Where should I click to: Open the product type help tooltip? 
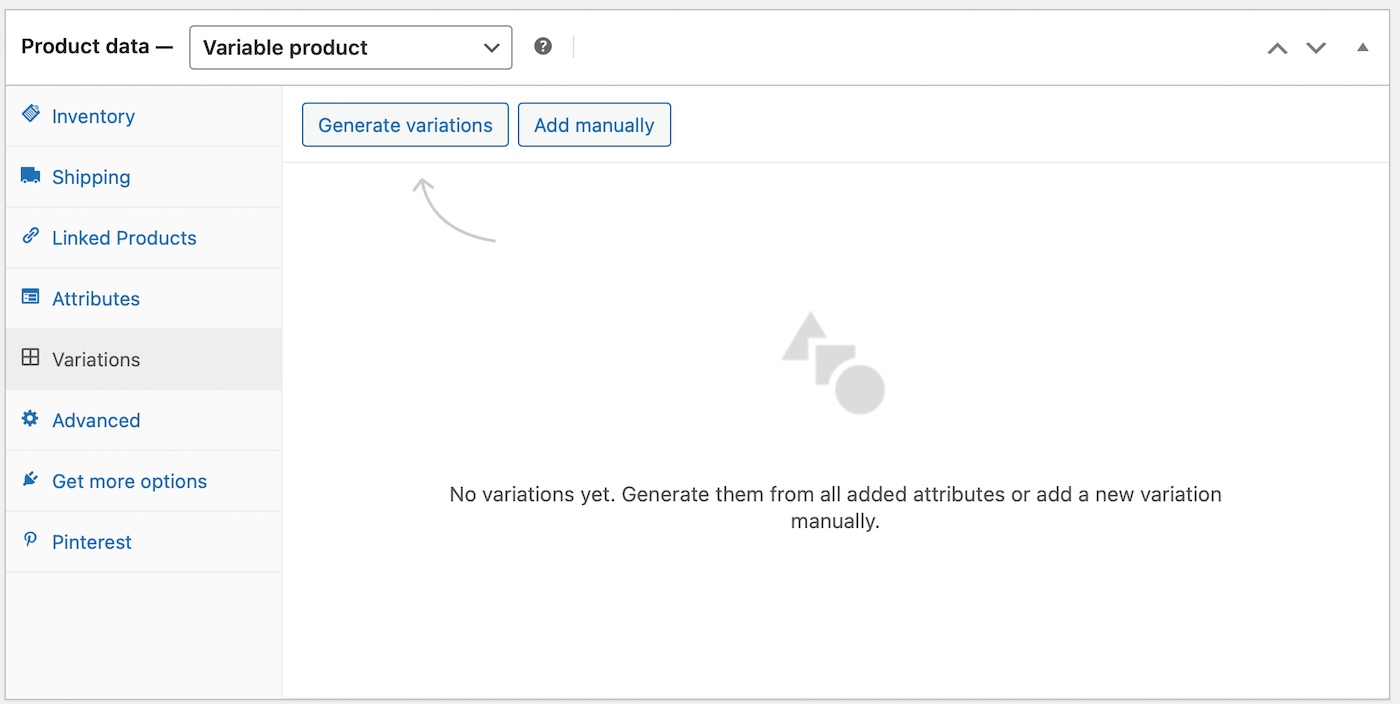point(542,45)
